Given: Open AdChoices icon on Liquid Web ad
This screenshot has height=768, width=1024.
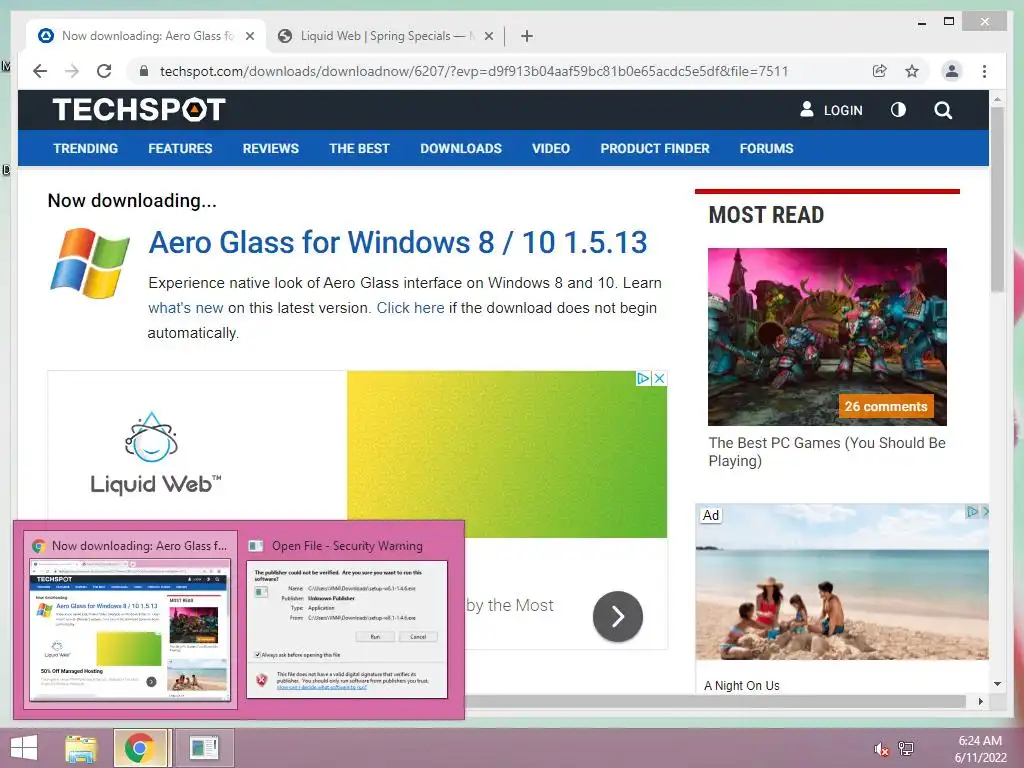Looking at the screenshot, I should 643,378.
